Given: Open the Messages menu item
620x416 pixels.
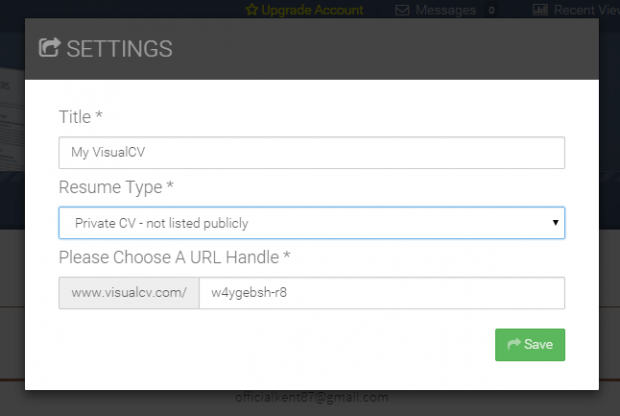Looking at the screenshot, I should coord(446,10).
